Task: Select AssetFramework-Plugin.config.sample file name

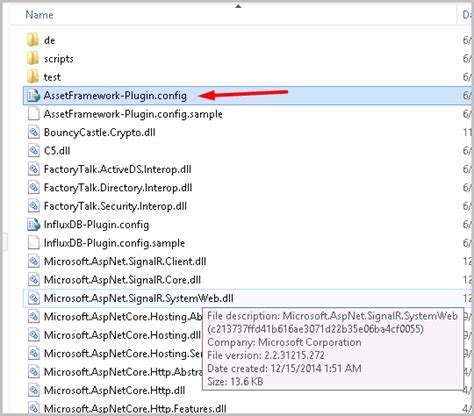Action: (x=133, y=114)
